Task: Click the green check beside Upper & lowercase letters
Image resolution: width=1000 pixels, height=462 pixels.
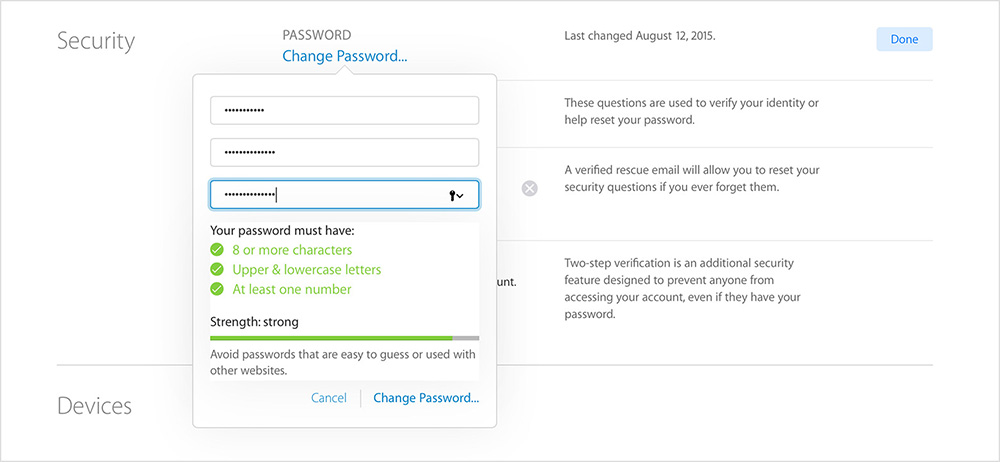Action: pyautogui.click(x=217, y=270)
